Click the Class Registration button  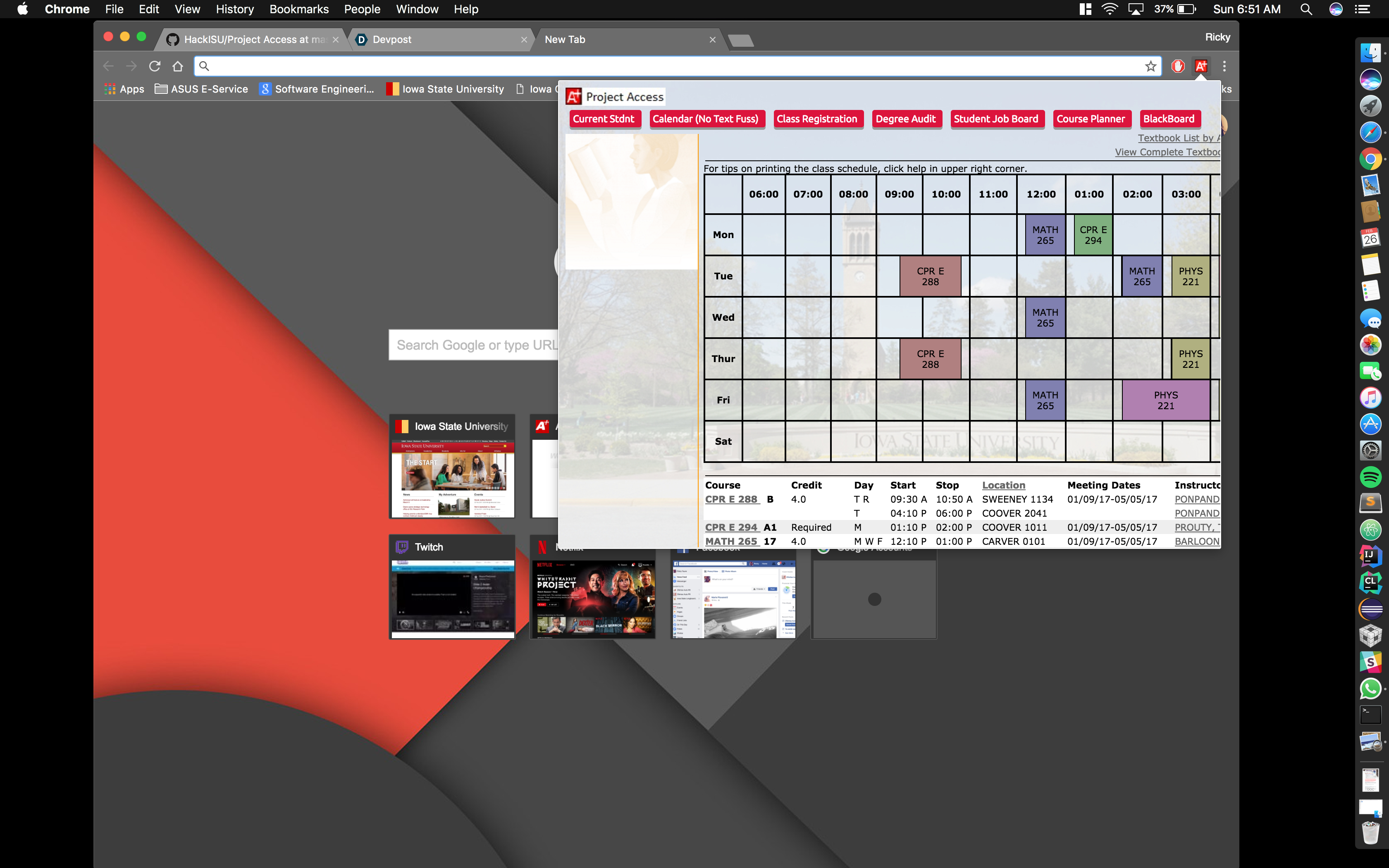coord(817,119)
